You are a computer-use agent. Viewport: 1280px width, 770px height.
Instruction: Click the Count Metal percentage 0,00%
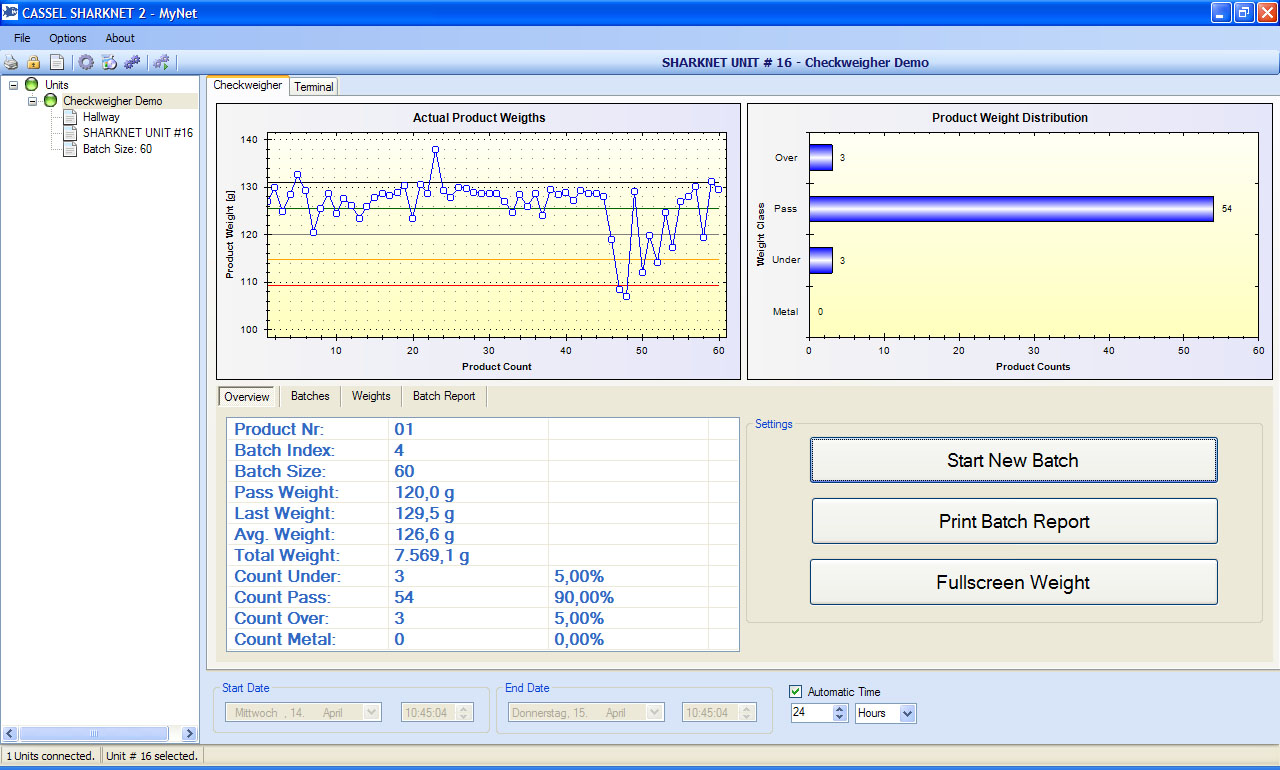pyautogui.click(x=579, y=639)
